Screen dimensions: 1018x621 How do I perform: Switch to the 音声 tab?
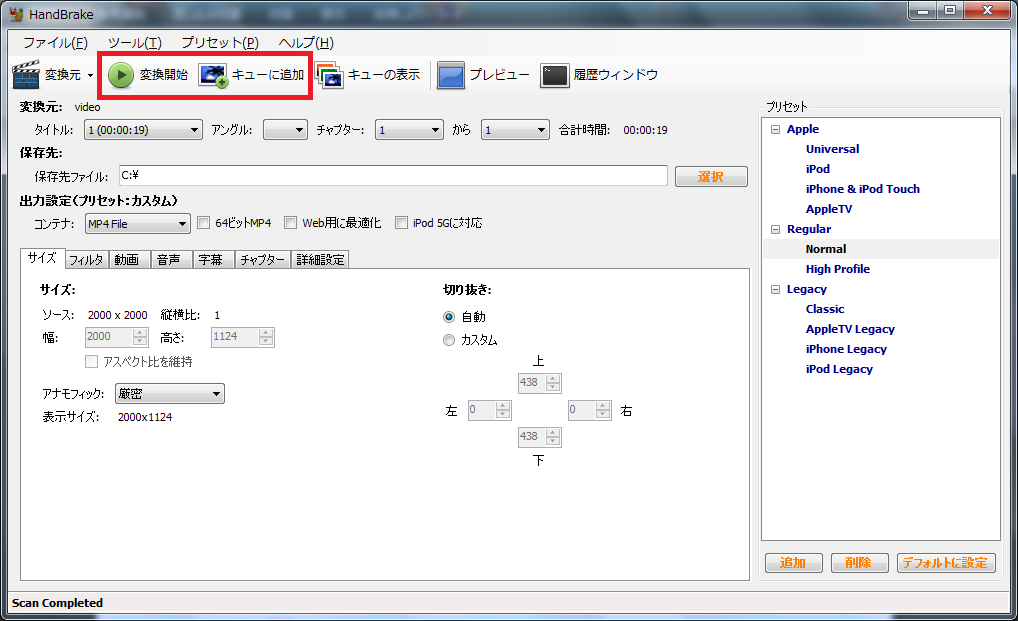pos(169,260)
